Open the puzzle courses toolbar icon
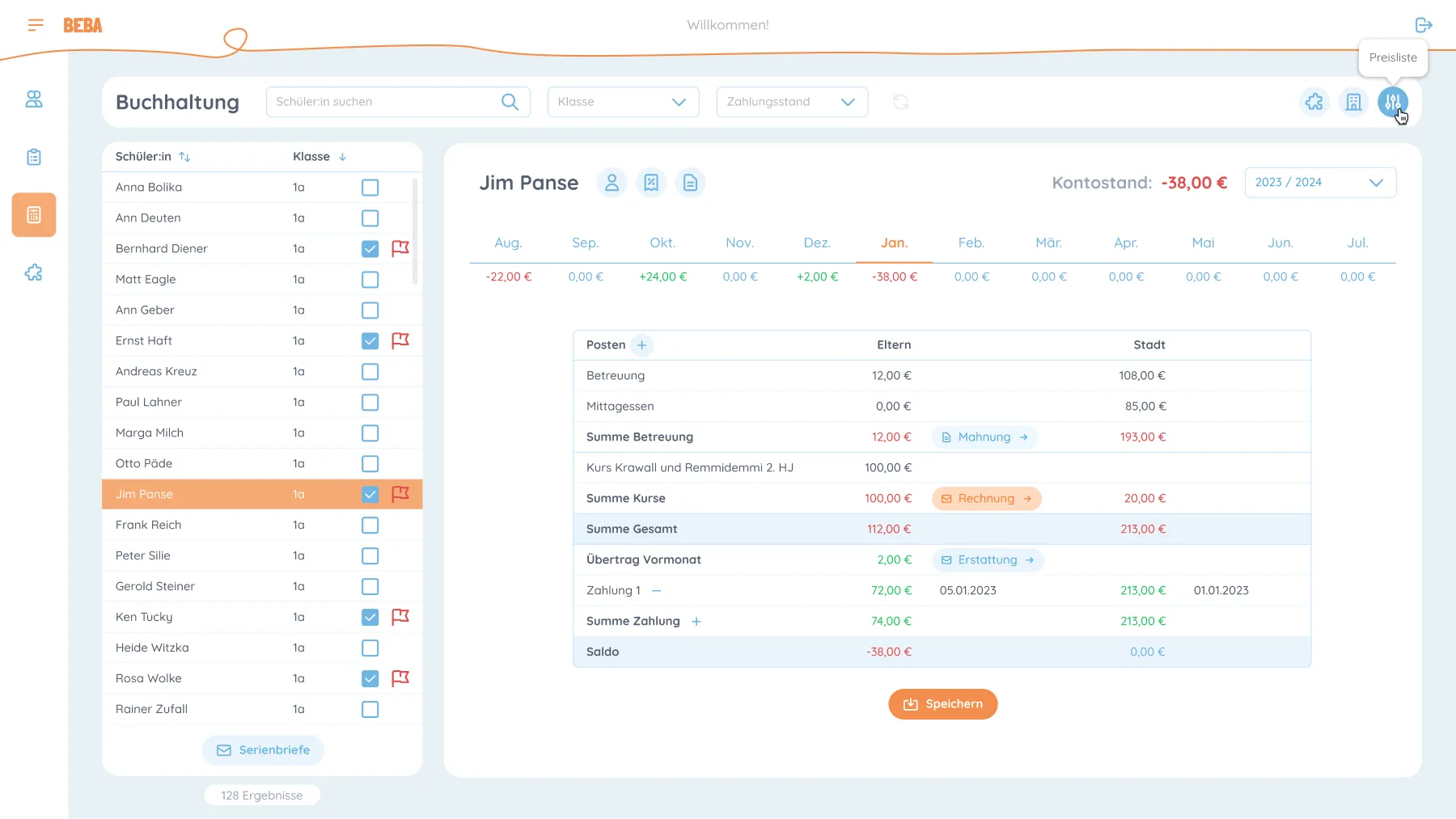The image size is (1456, 819). tap(1314, 102)
